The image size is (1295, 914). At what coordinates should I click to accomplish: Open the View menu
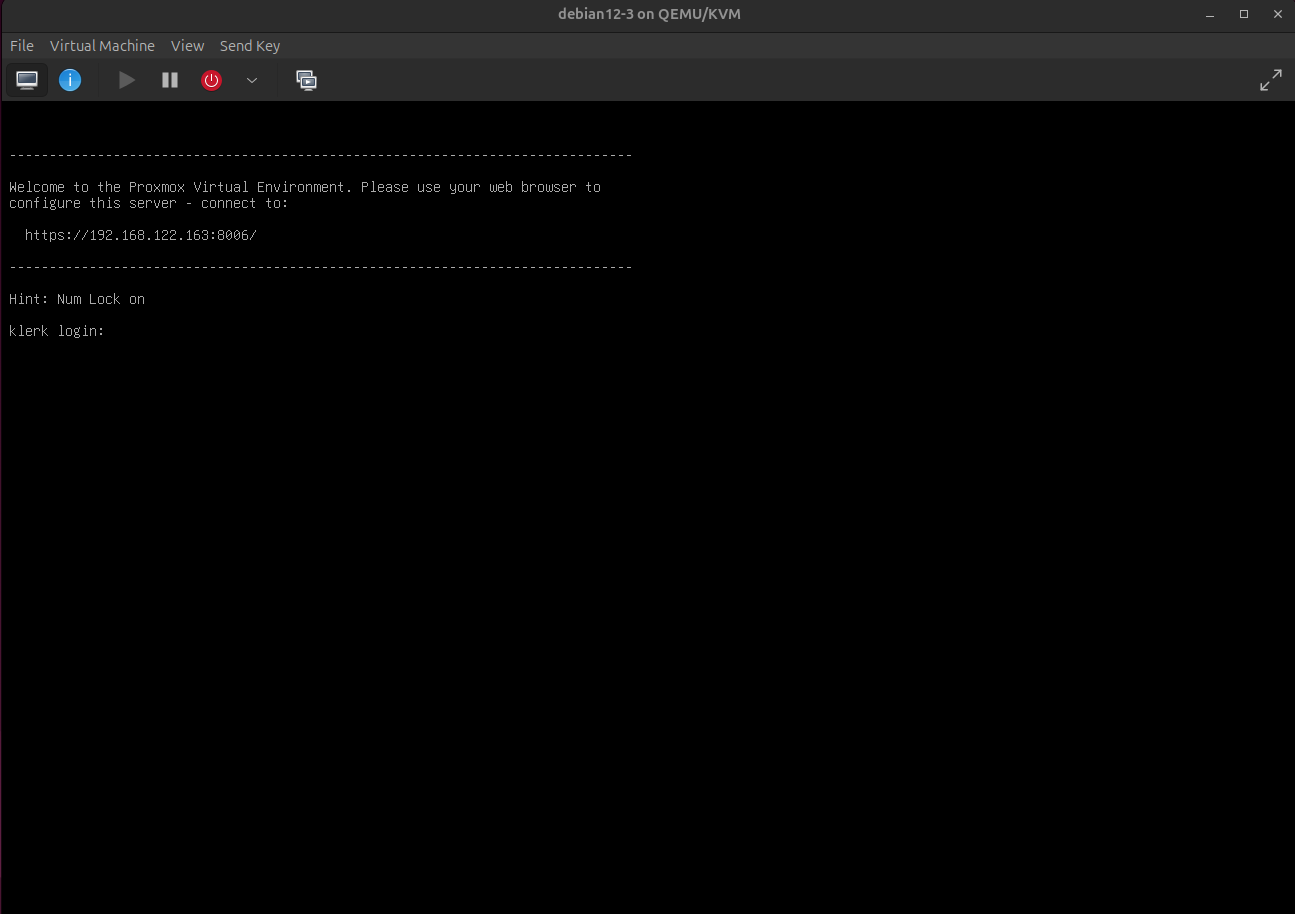187,45
